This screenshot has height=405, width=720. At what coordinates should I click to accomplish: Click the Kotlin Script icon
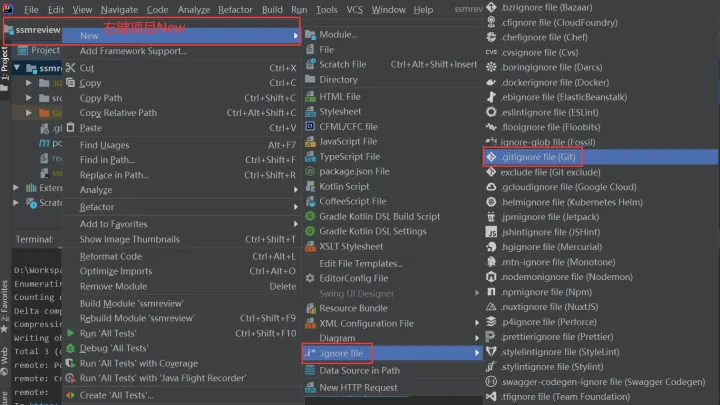point(310,186)
